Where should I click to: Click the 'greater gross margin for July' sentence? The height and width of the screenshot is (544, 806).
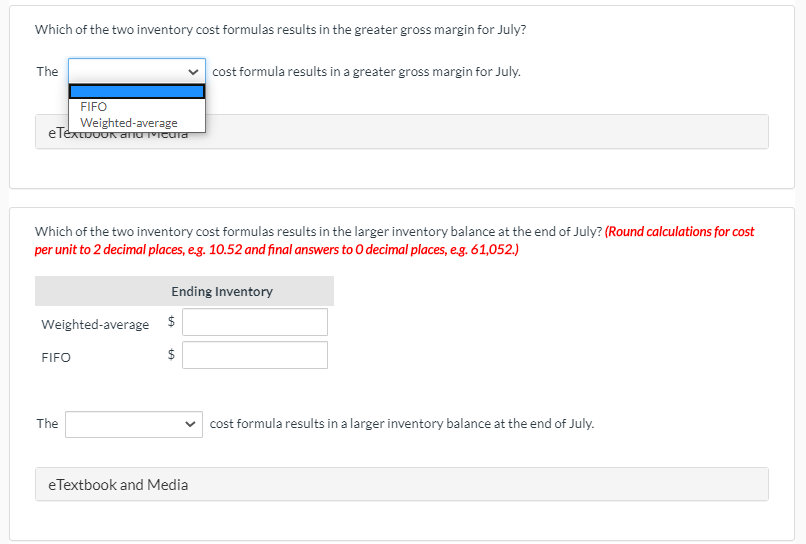(366, 72)
